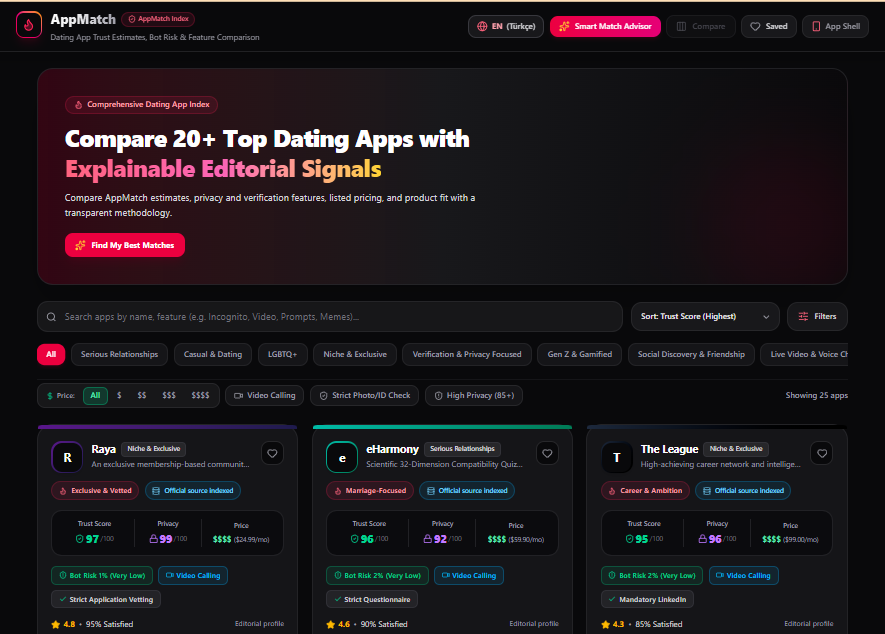The width and height of the screenshot is (885, 634).
Task: Toggle the Video Calling filter
Action: click(x=265, y=396)
